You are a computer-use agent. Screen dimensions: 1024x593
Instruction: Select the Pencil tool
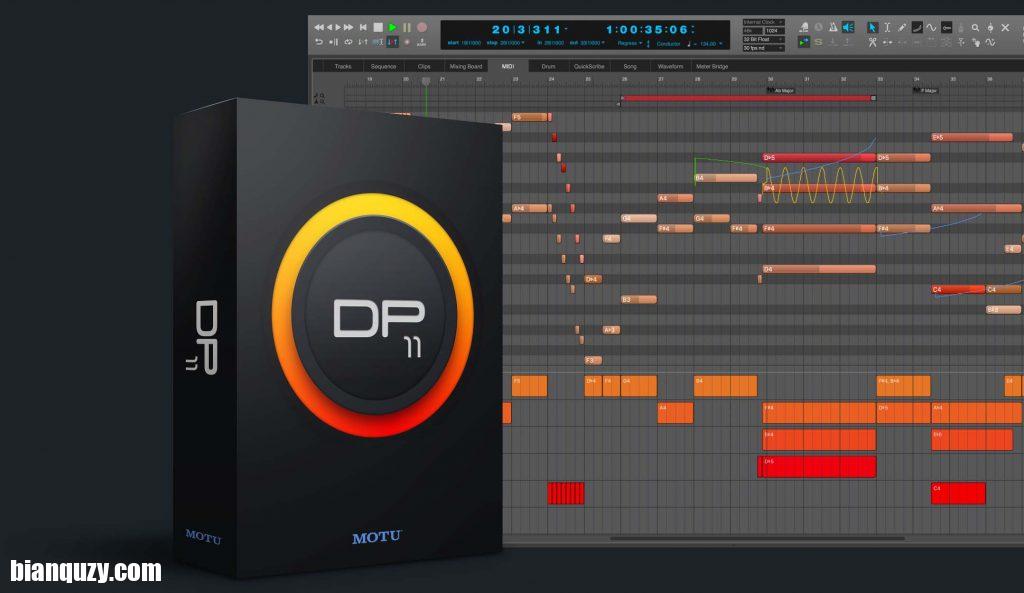tap(901, 27)
